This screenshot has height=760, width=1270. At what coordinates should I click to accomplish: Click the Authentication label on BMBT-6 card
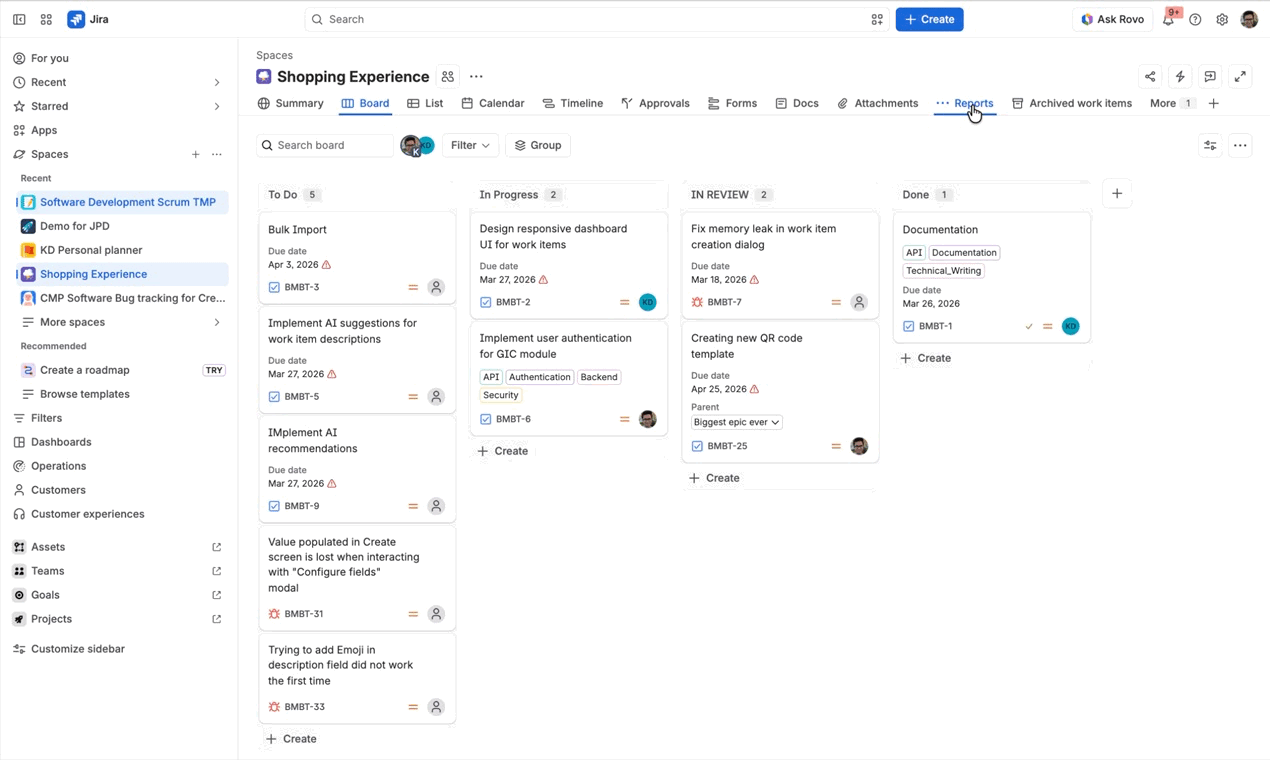coord(540,377)
